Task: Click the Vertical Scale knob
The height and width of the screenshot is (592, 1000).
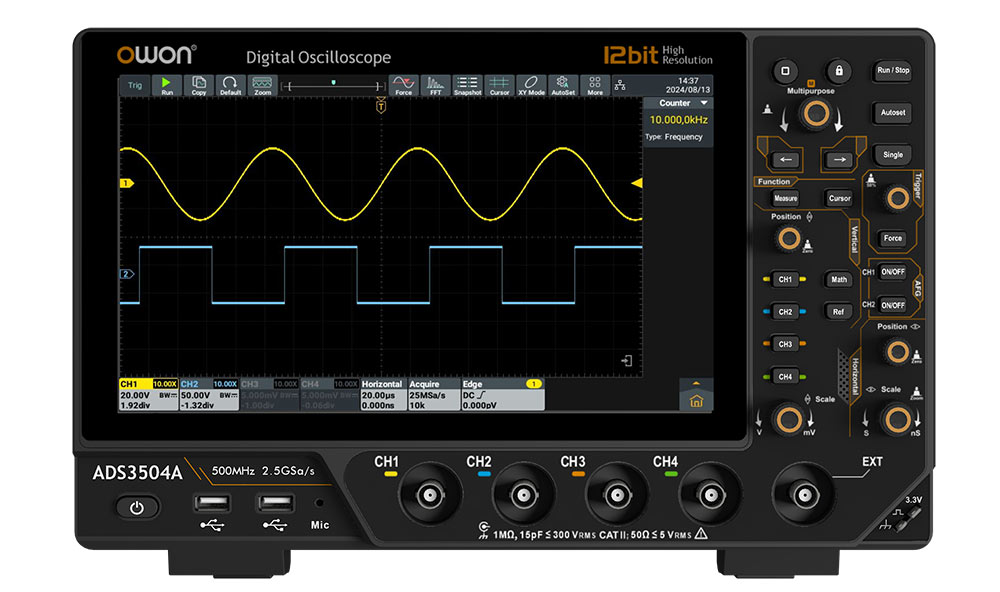Action: pyautogui.click(x=789, y=420)
